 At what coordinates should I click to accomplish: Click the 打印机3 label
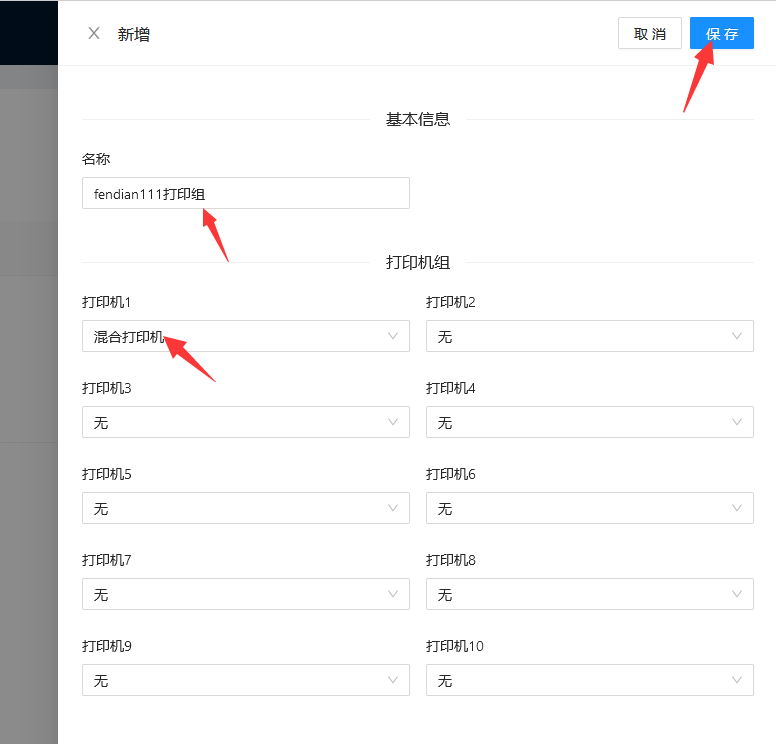click(x=106, y=388)
